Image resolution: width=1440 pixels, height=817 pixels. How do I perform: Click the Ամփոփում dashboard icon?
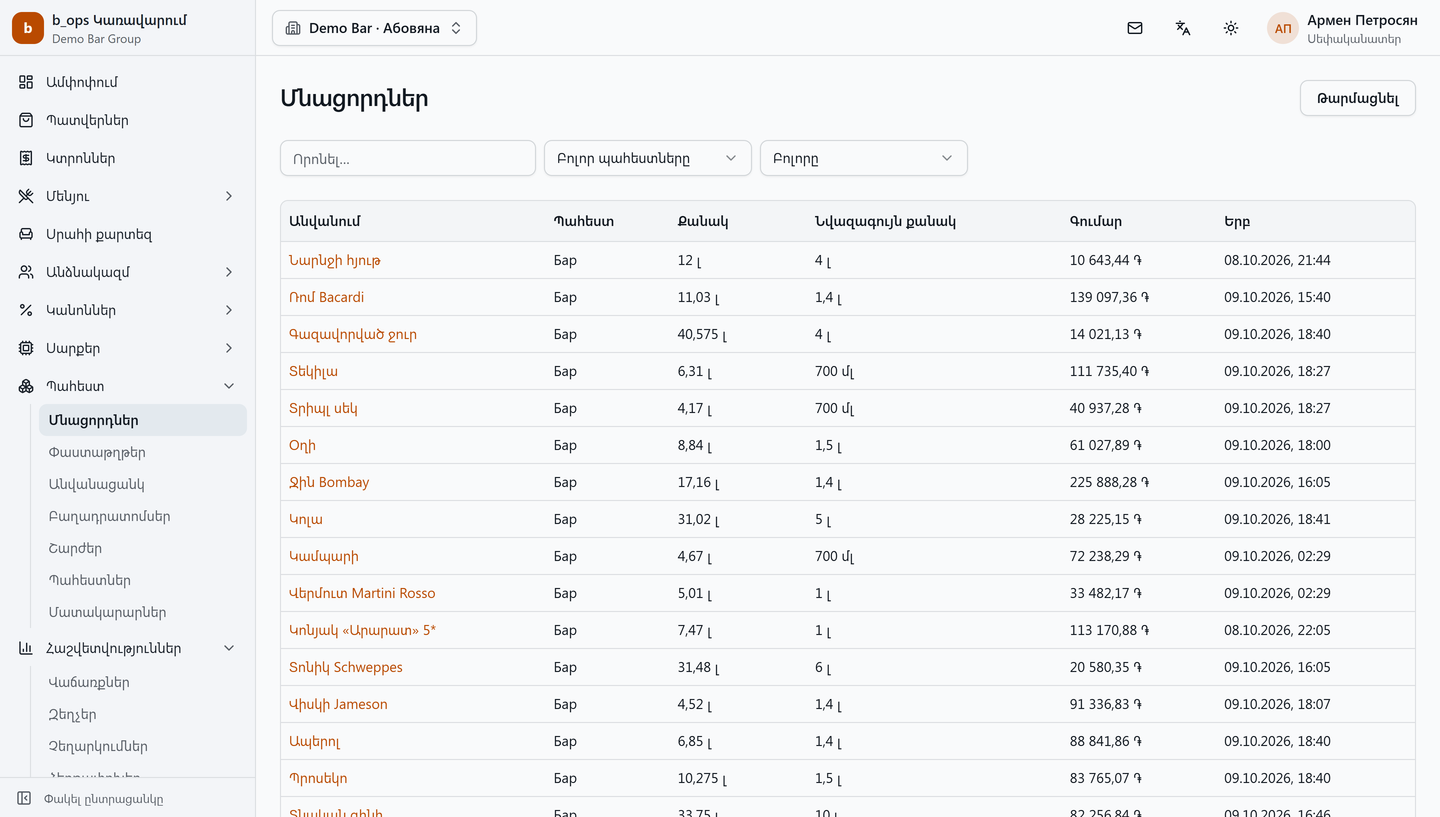click(x=26, y=82)
